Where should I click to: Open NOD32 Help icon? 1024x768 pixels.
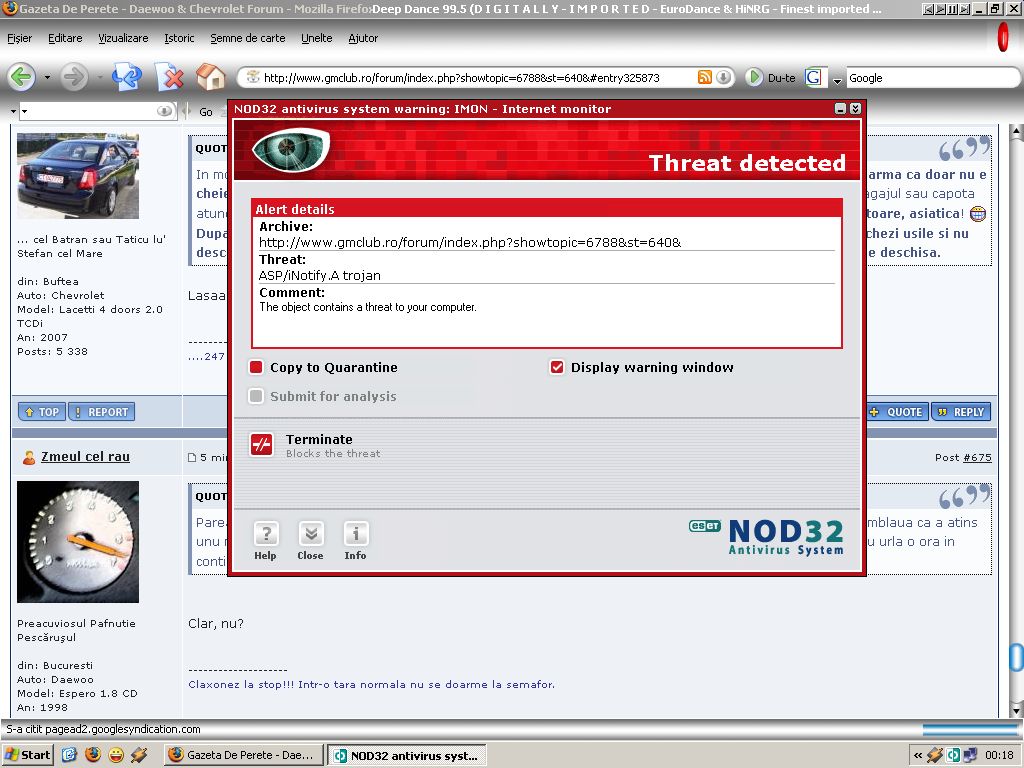coord(266,534)
